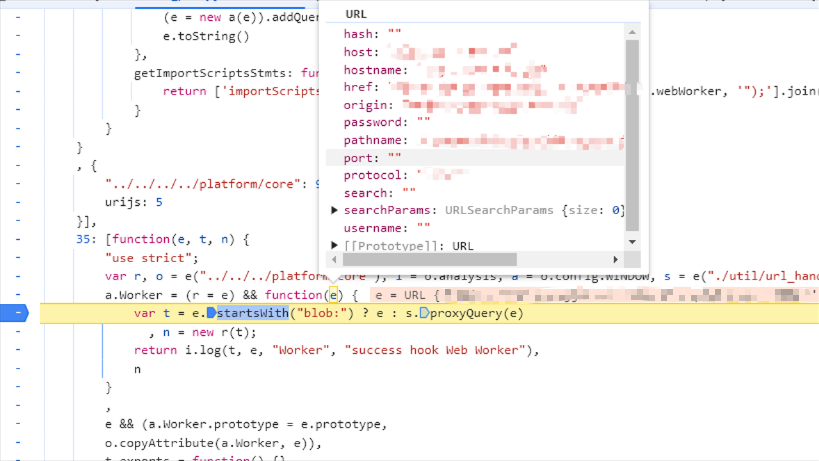Click the popup's horizontal scrollbar left arrow
This screenshot has width=819, height=461.
329,260
